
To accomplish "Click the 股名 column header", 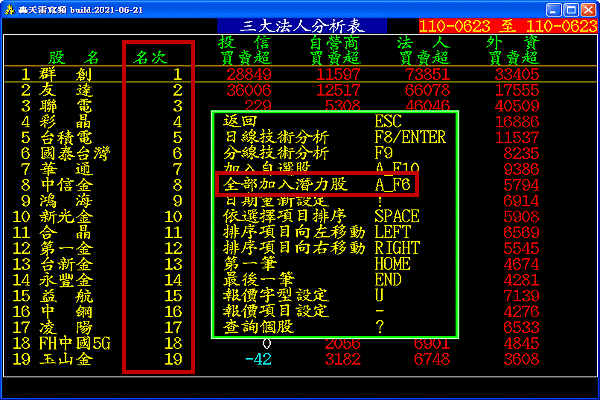I will (x=74, y=58).
